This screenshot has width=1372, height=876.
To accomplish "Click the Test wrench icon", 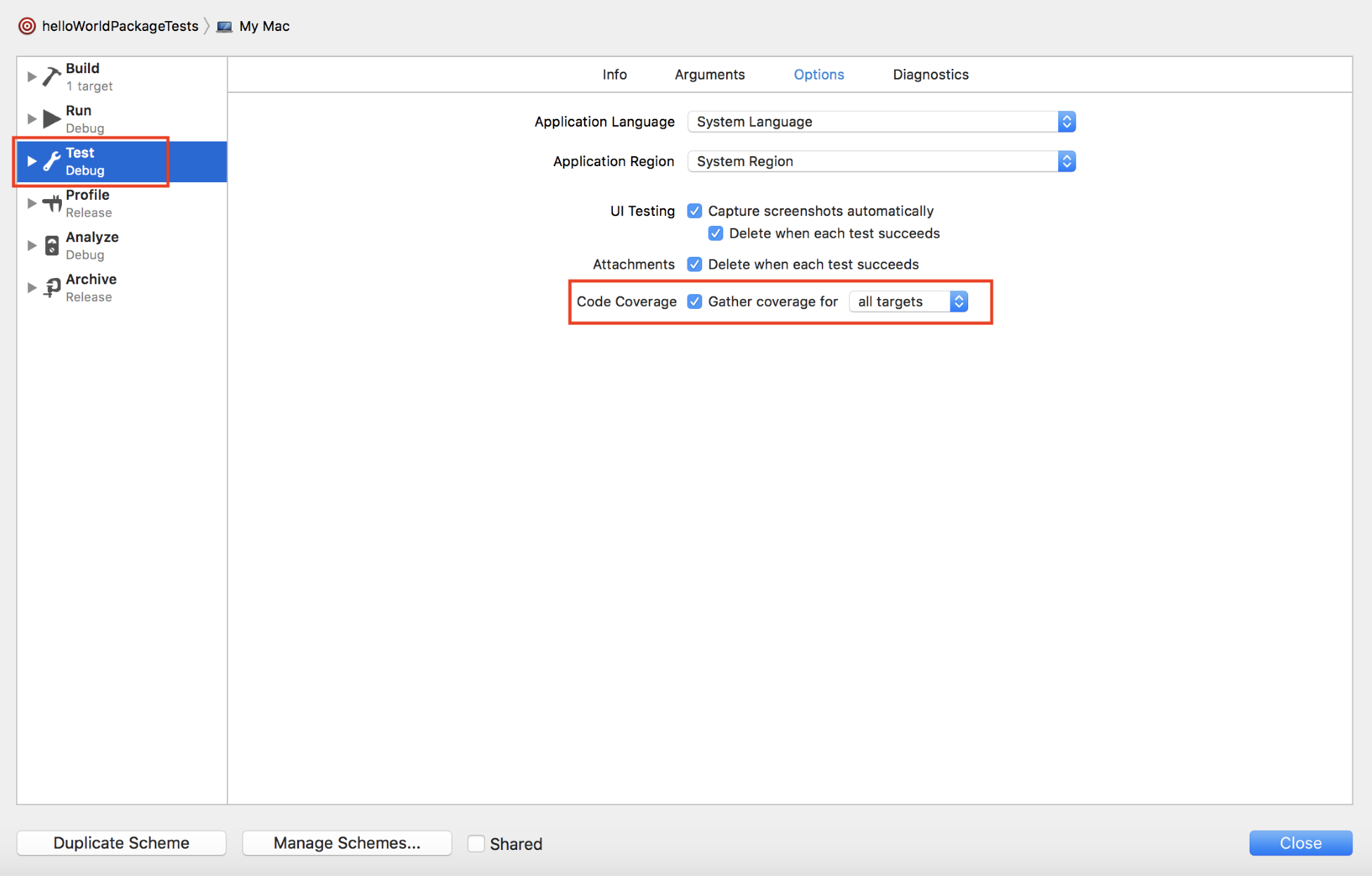I will click(x=51, y=161).
